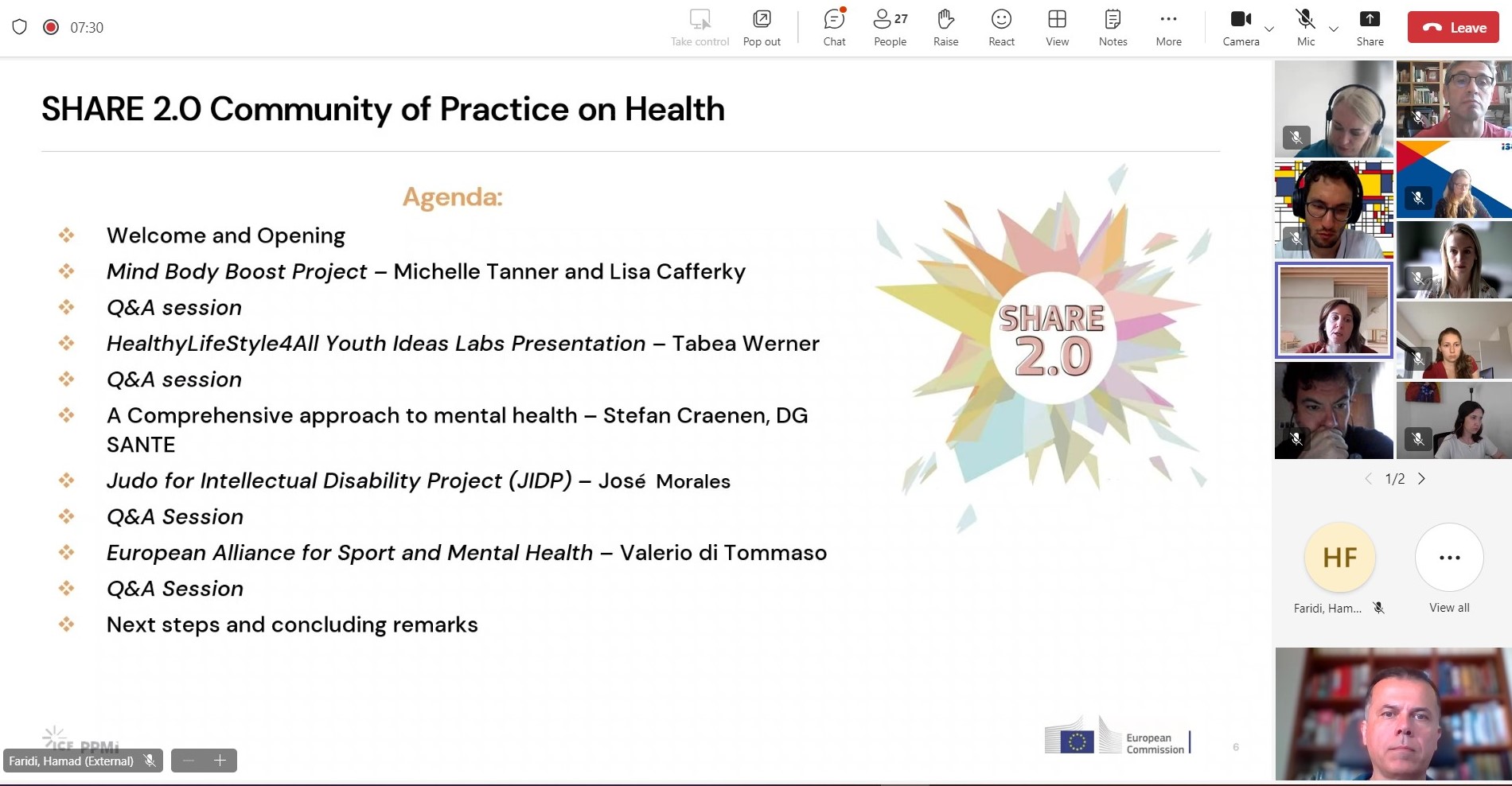Expand Camera options dropdown arrow
Screen dimensions: 1512x786
[x=1269, y=29]
